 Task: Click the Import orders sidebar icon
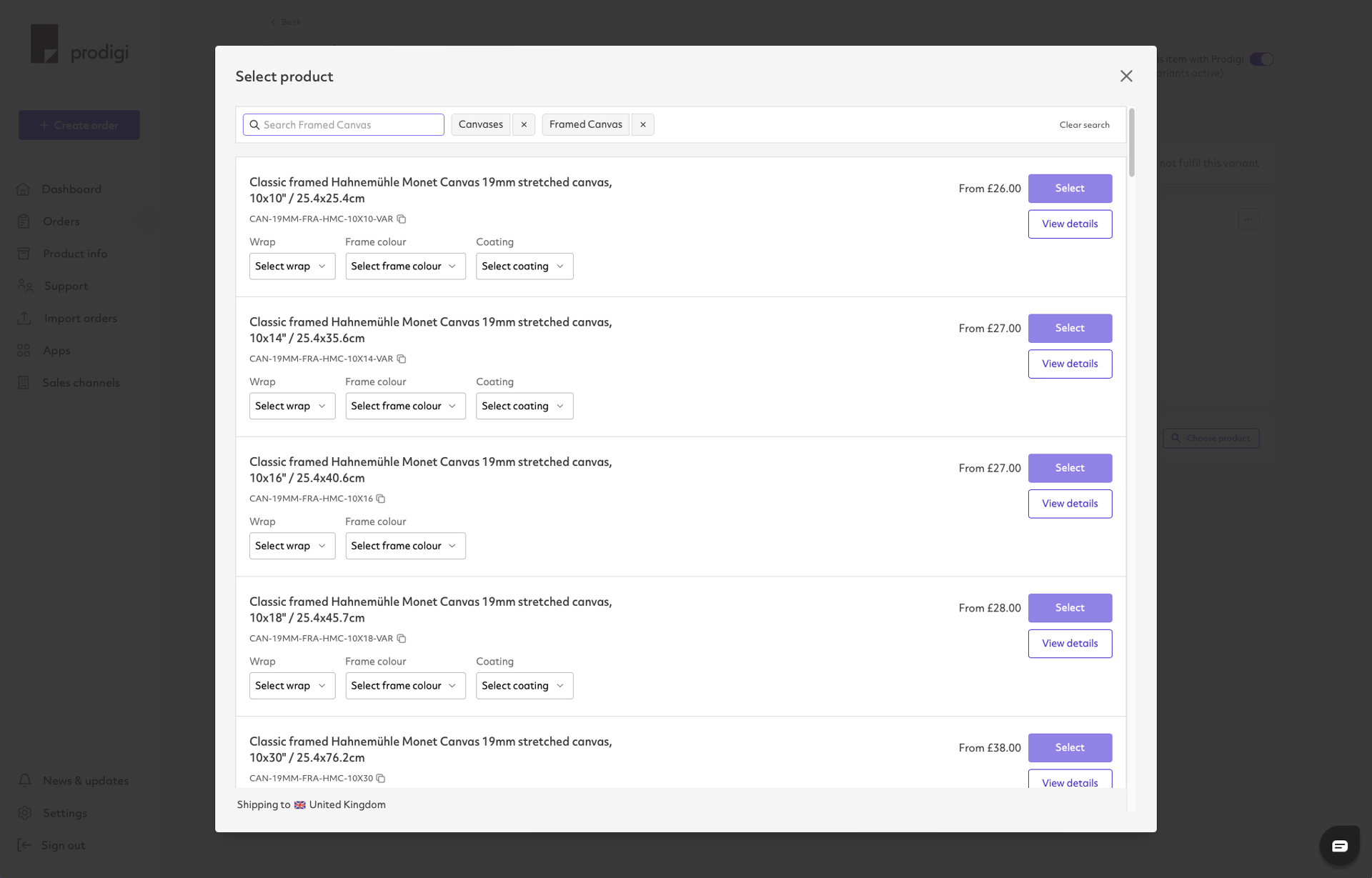click(24, 317)
